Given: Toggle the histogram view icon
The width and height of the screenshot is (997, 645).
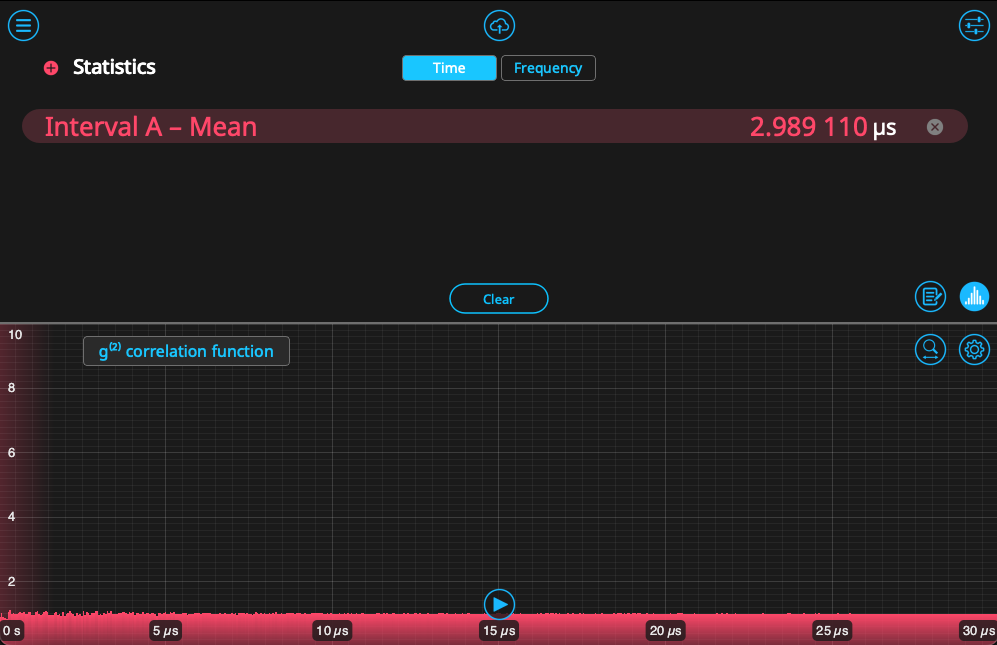Looking at the screenshot, I should [x=974, y=296].
